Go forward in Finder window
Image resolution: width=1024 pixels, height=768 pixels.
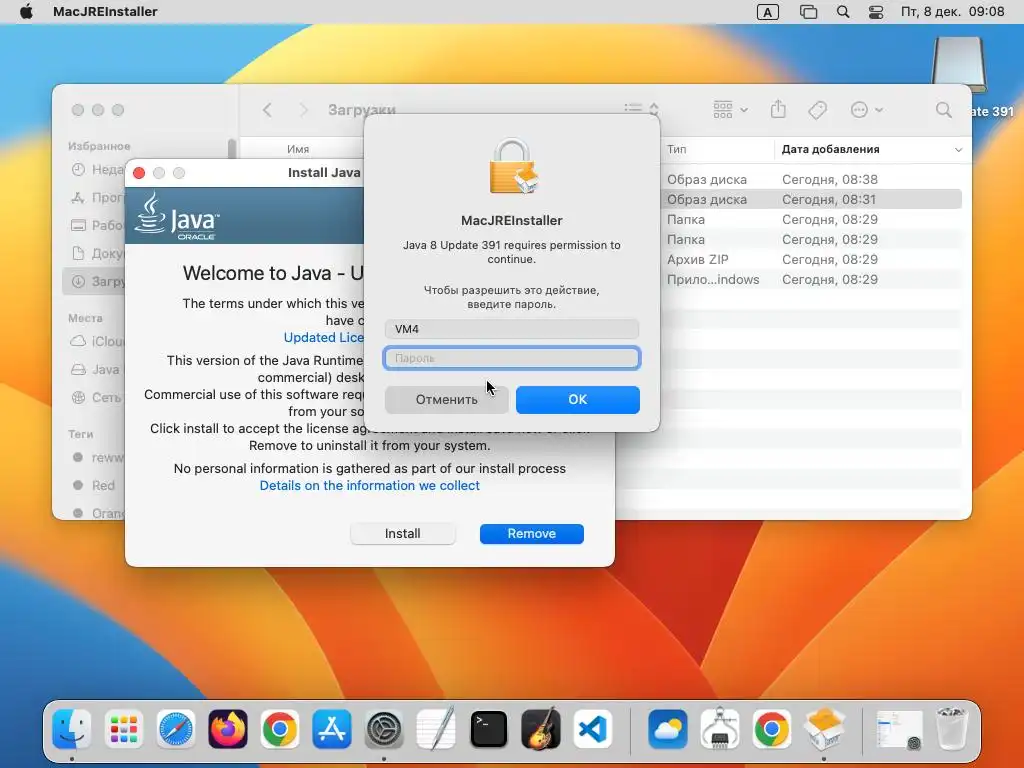pos(303,110)
